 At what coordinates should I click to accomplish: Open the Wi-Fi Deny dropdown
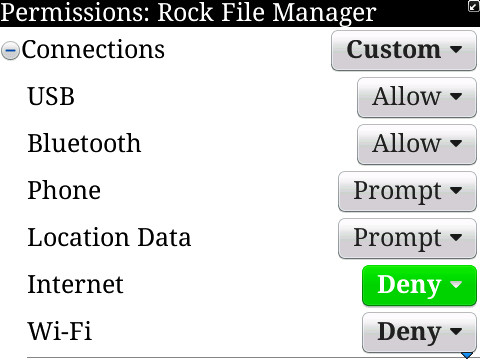(x=419, y=332)
